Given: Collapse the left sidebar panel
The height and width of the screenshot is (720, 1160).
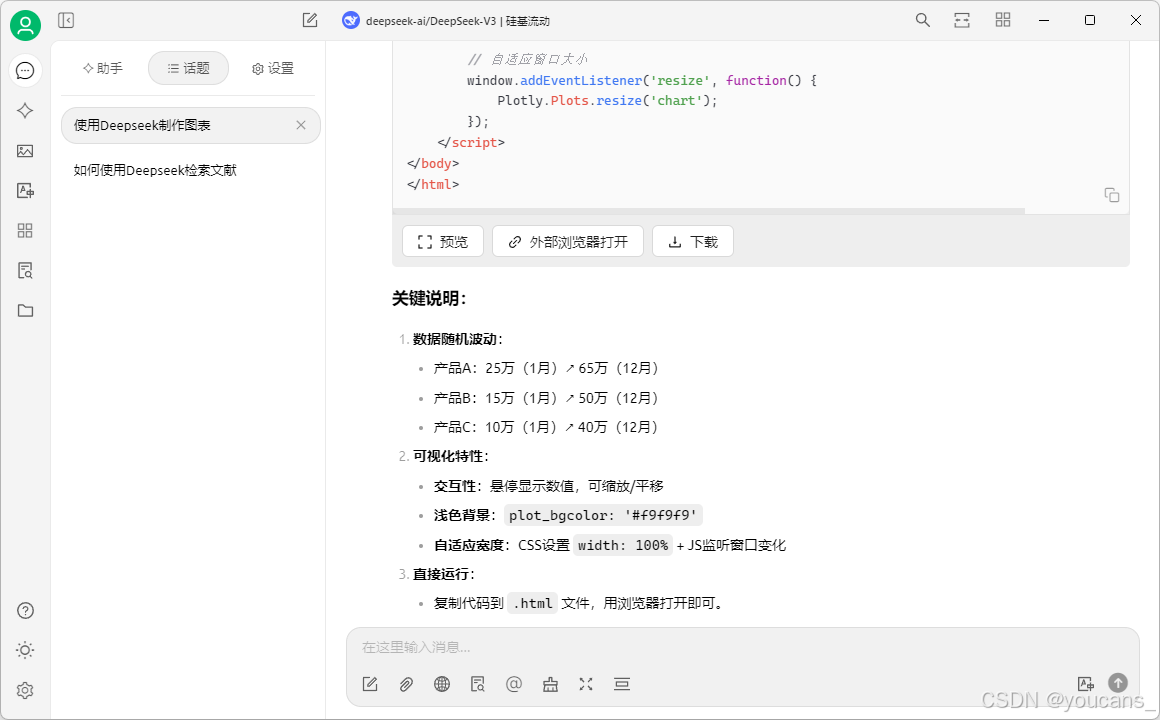Looking at the screenshot, I should 66,20.
